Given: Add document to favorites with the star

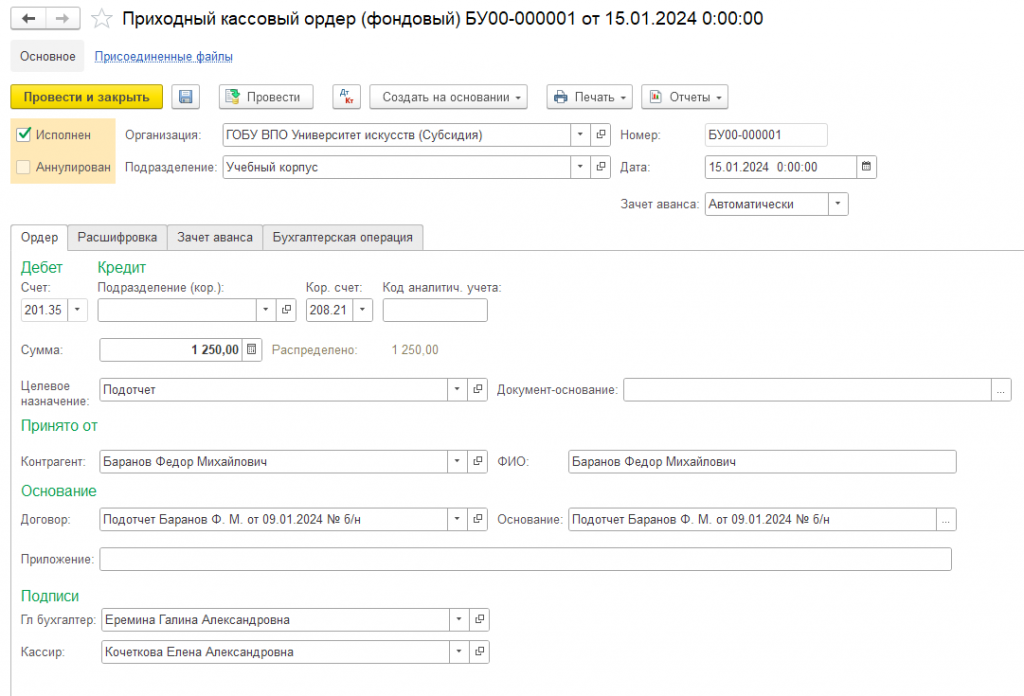Looking at the screenshot, I should [x=101, y=19].
